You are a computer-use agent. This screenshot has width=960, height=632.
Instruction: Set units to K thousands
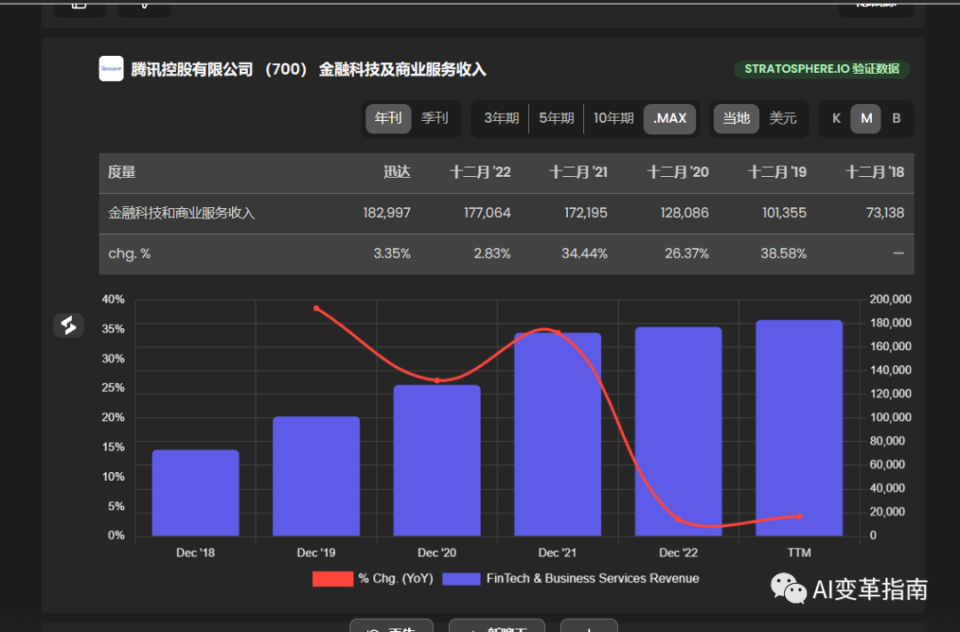coord(836,118)
